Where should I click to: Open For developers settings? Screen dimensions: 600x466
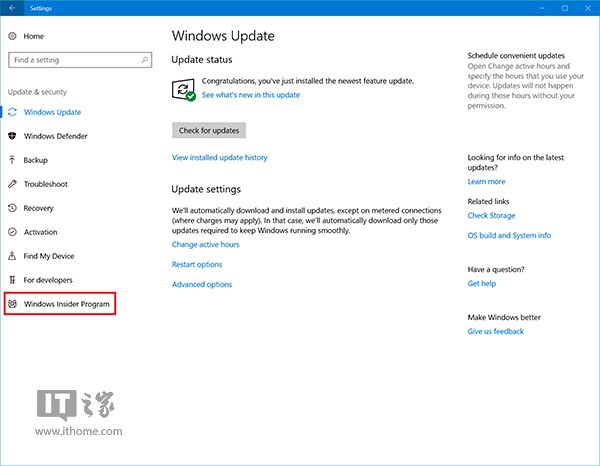pyautogui.click(x=48, y=280)
